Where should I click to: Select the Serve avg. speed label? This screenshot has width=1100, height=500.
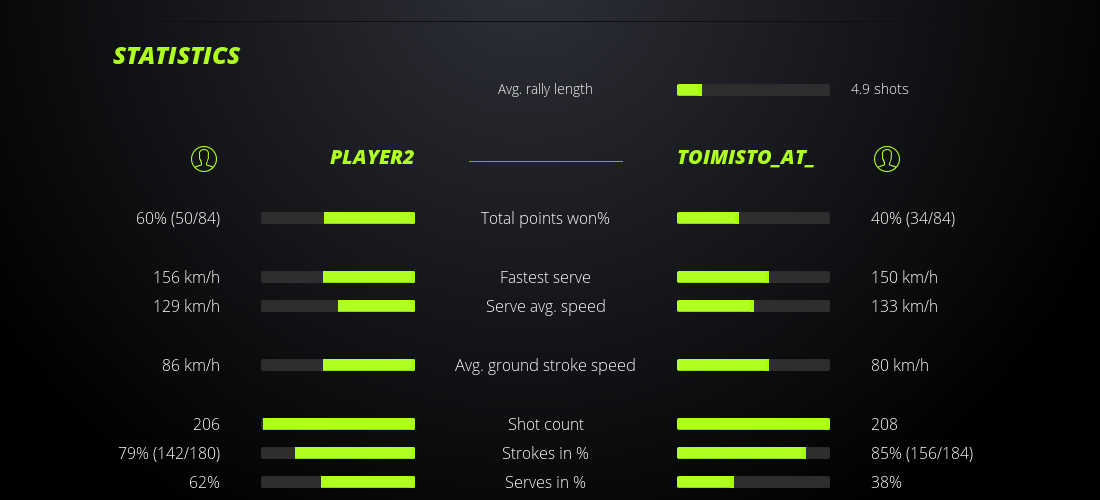click(545, 306)
